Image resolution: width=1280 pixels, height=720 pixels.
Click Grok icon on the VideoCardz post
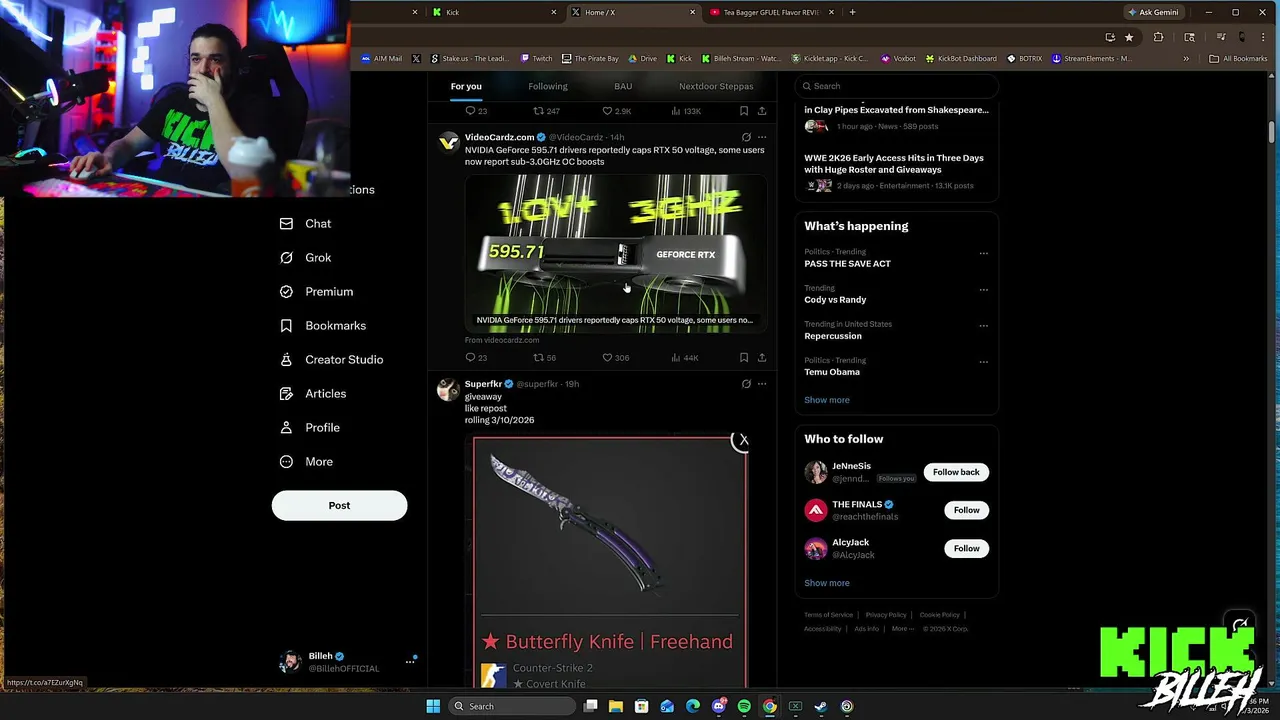click(746, 137)
